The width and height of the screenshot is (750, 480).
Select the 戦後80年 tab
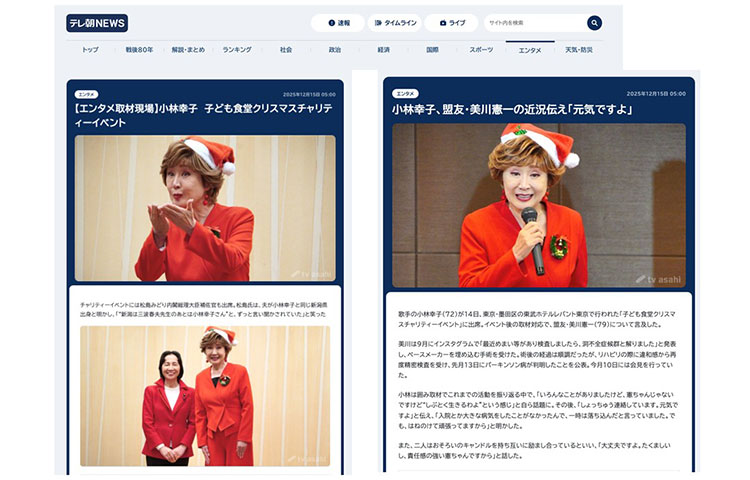(x=139, y=49)
